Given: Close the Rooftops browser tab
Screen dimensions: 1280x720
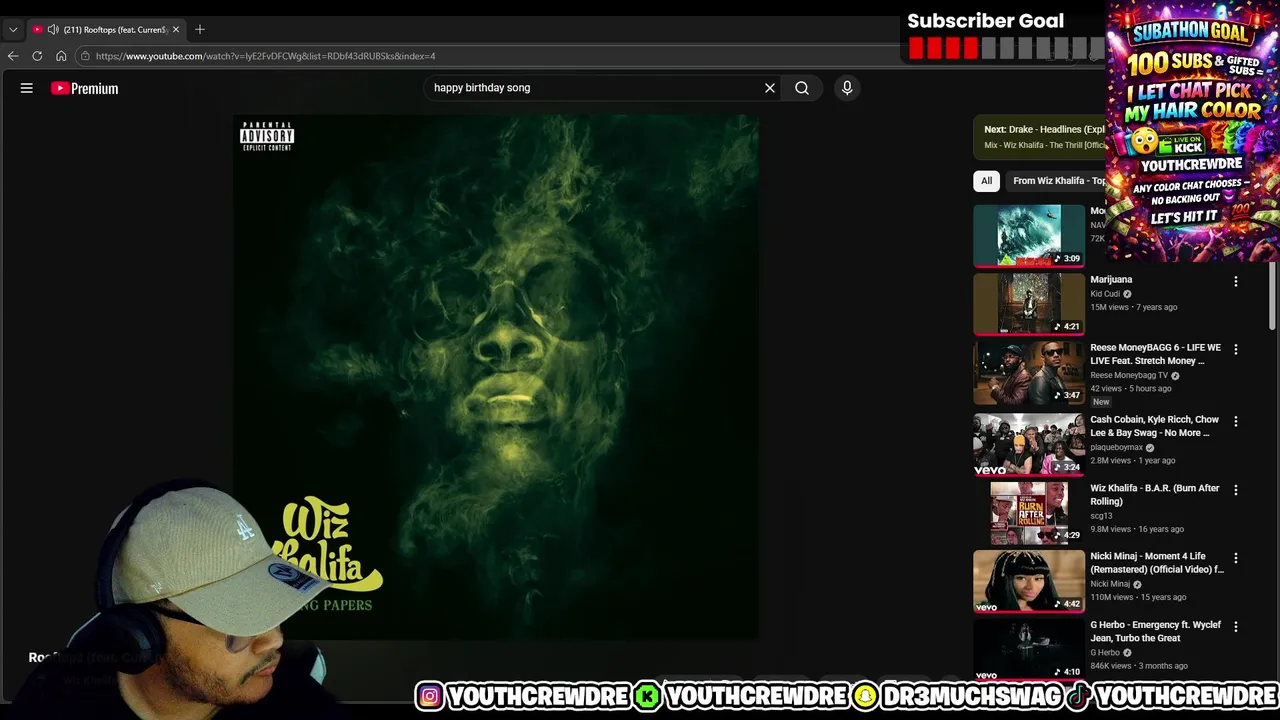Looking at the screenshot, I should pos(176,29).
